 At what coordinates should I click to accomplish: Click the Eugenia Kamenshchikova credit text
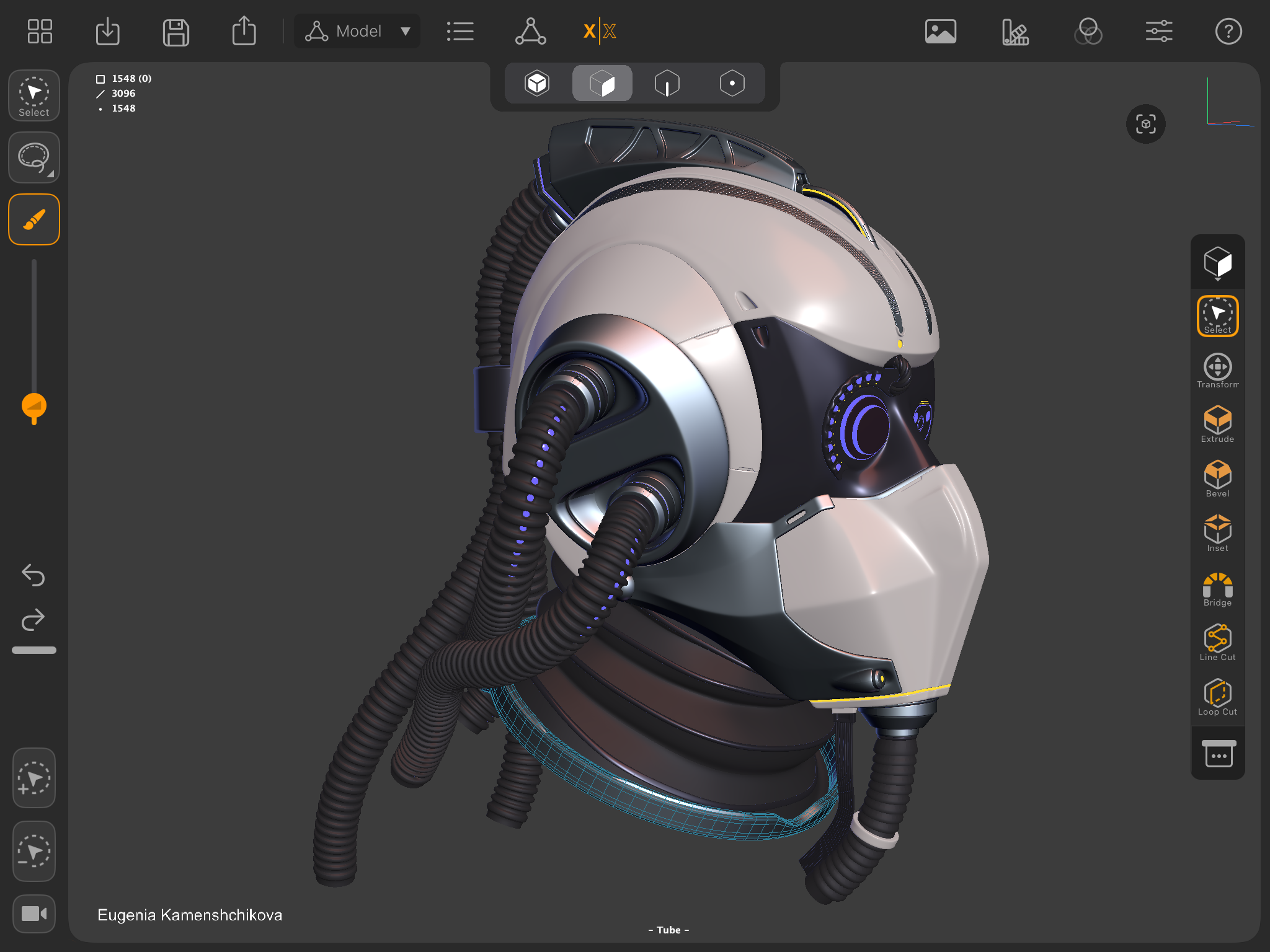(190, 915)
